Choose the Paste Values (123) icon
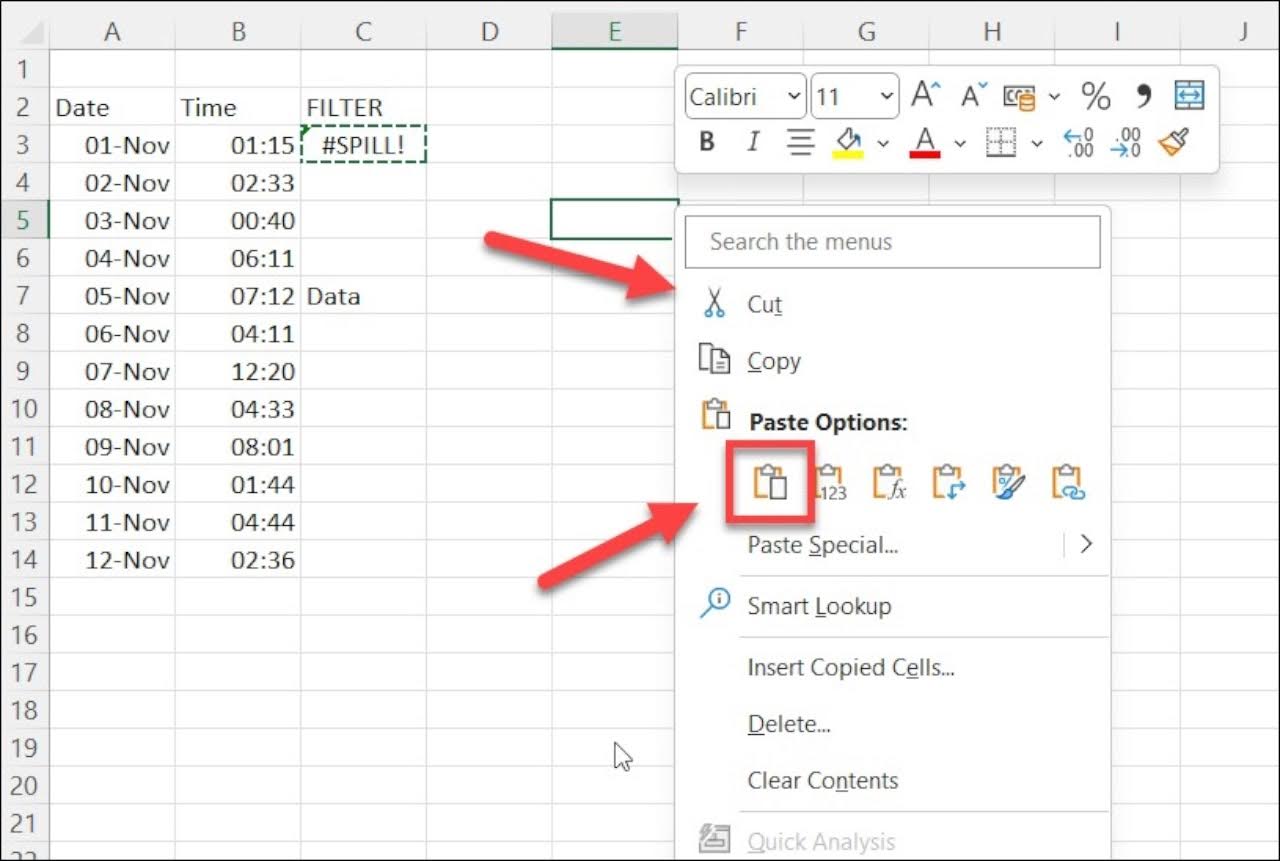1280x861 pixels. [x=830, y=483]
